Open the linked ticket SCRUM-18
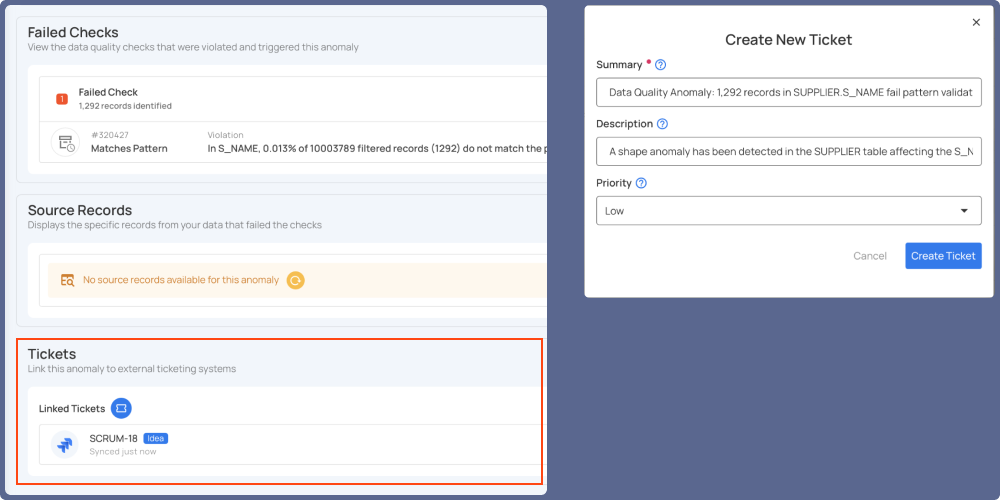The image size is (1000, 500). pos(113,438)
